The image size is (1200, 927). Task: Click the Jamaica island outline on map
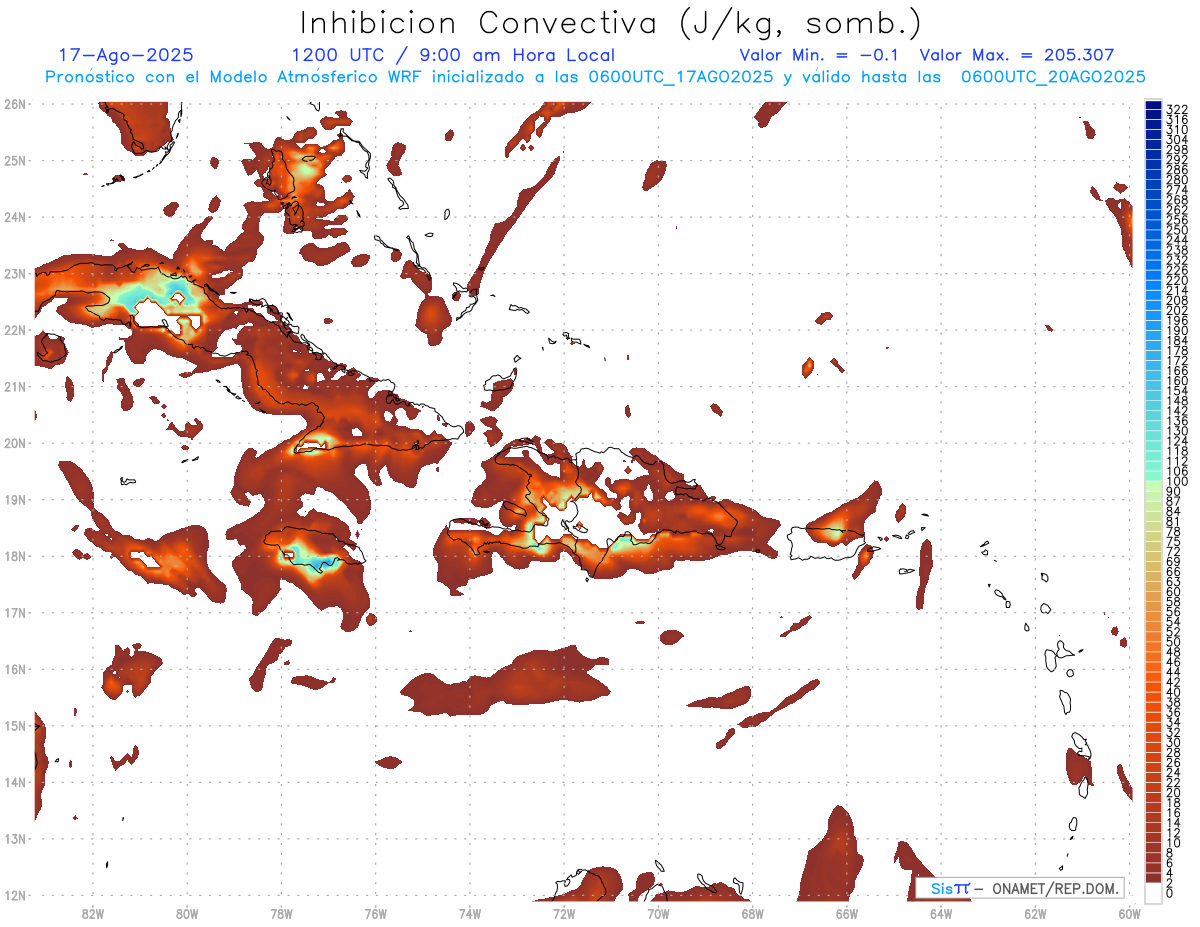[313, 549]
